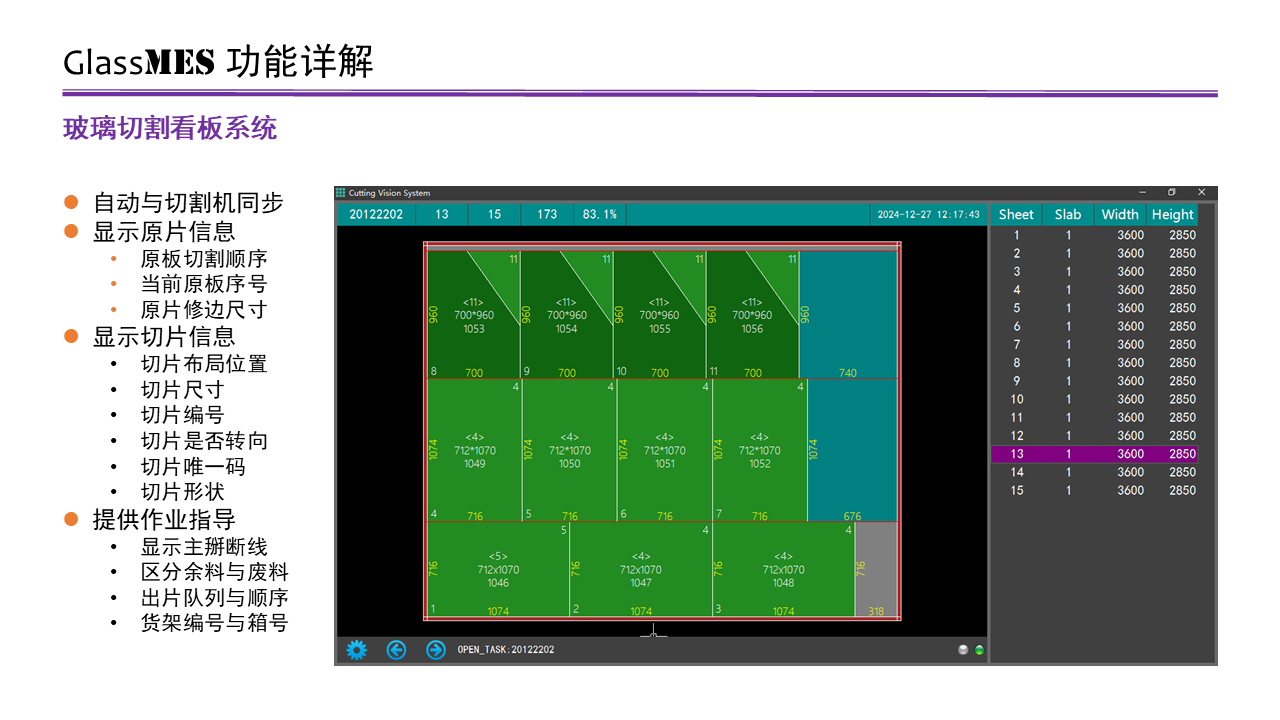The height and width of the screenshot is (720, 1280).
Task: Click the sub-bullet 原片修边尺寸
Action: tap(203, 309)
